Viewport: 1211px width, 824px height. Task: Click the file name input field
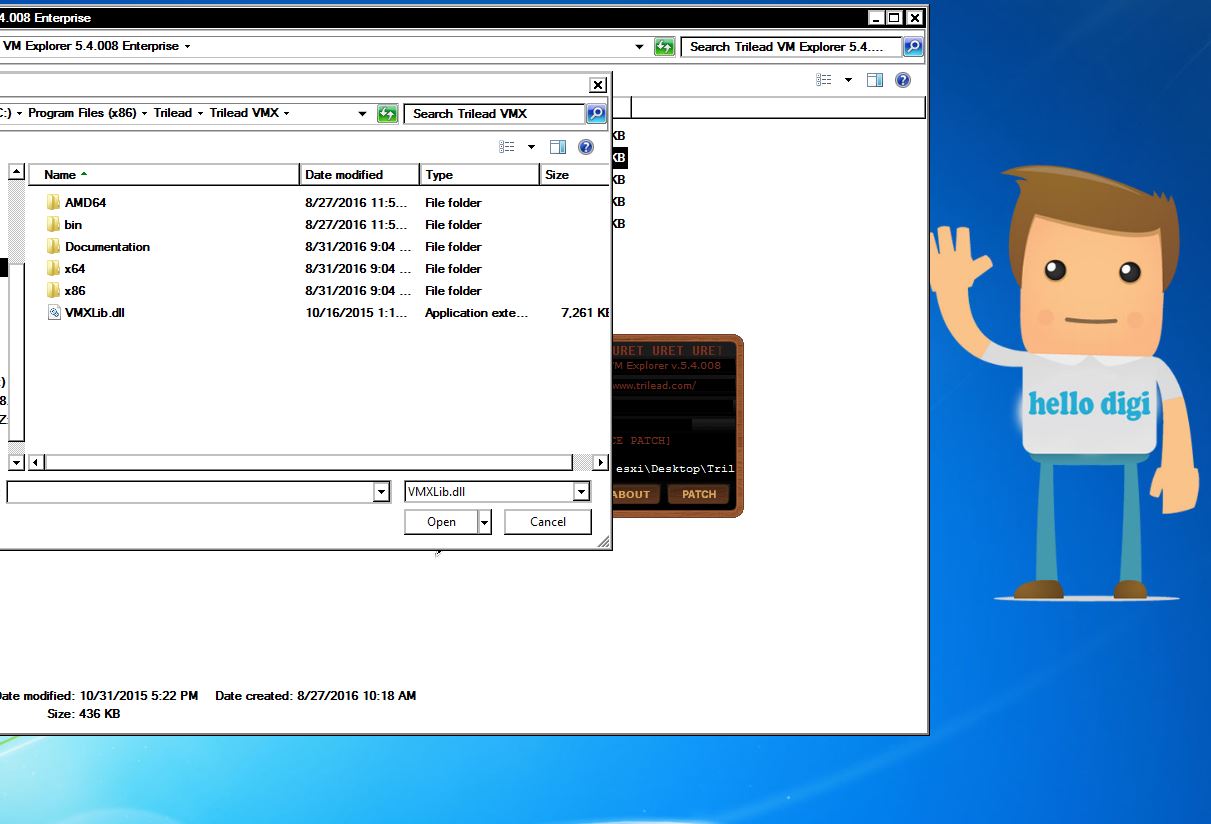pyautogui.click(x=190, y=492)
